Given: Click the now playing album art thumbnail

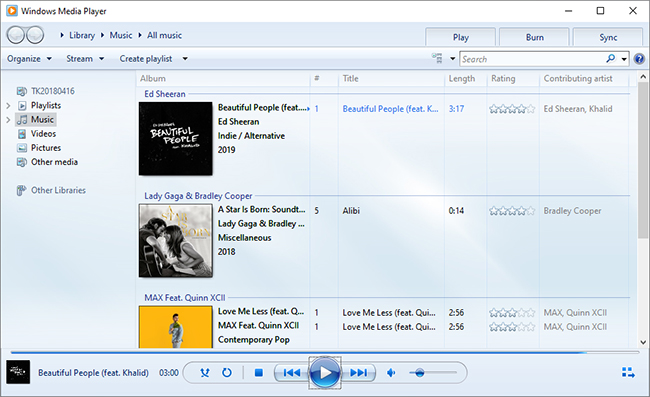Looking at the screenshot, I should 18,372.
